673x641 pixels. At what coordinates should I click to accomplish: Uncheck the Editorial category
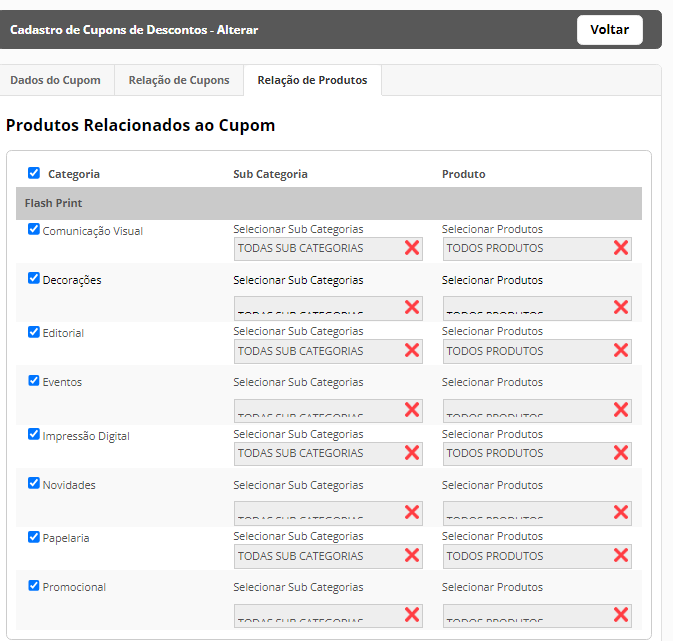34,332
